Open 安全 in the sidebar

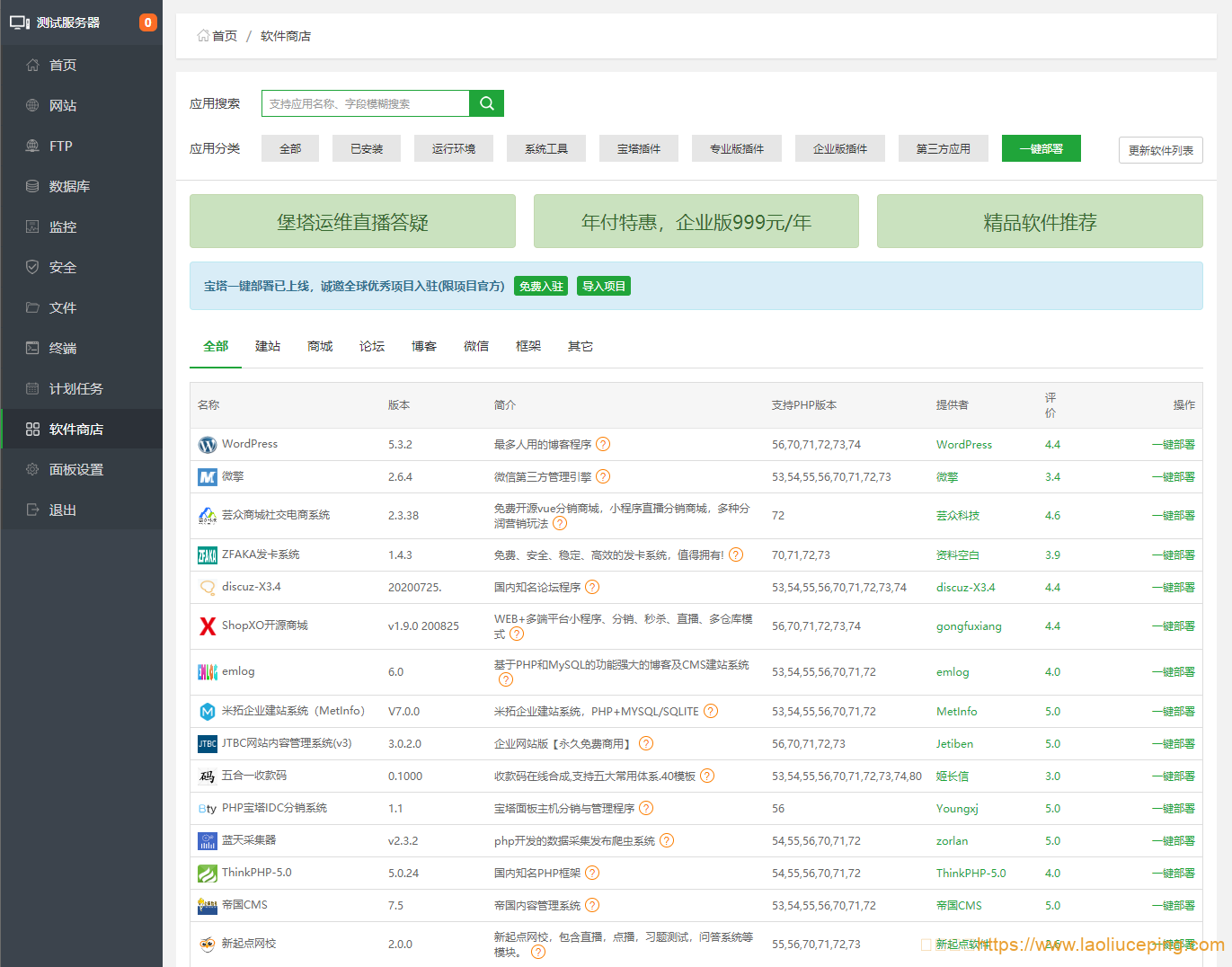point(82,267)
